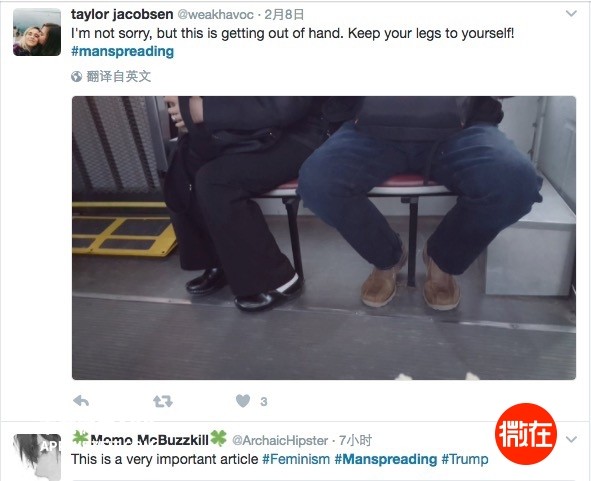591x481 pixels.
Task: View the 翻译自英文 translation
Action: [119, 77]
